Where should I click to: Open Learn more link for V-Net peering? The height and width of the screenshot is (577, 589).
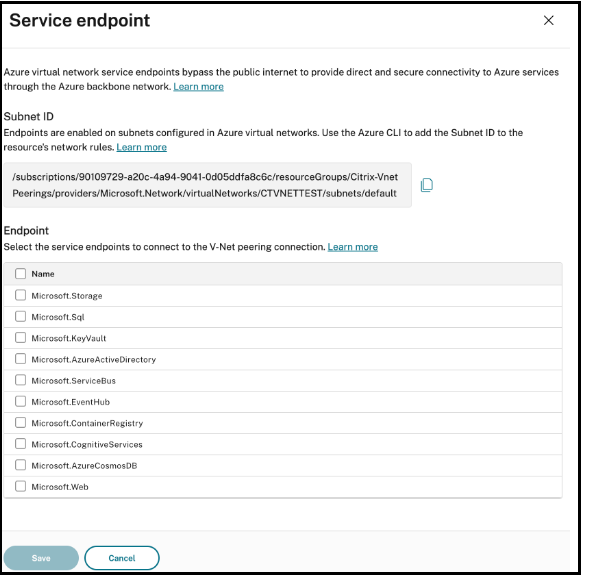[x=353, y=247]
